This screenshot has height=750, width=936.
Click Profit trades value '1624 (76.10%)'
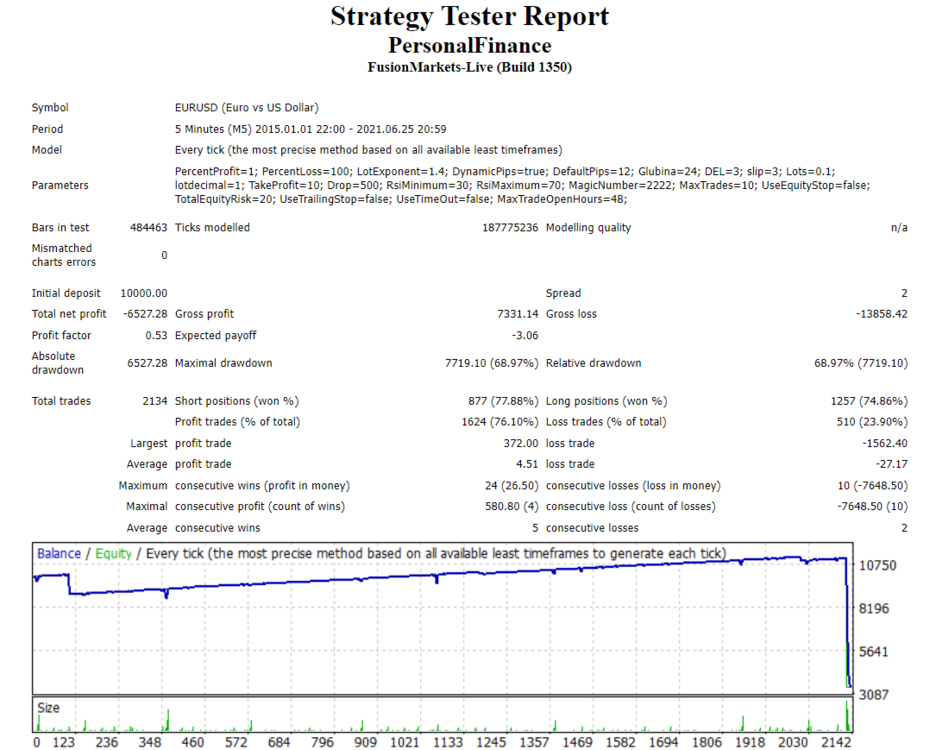tap(500, 422)
